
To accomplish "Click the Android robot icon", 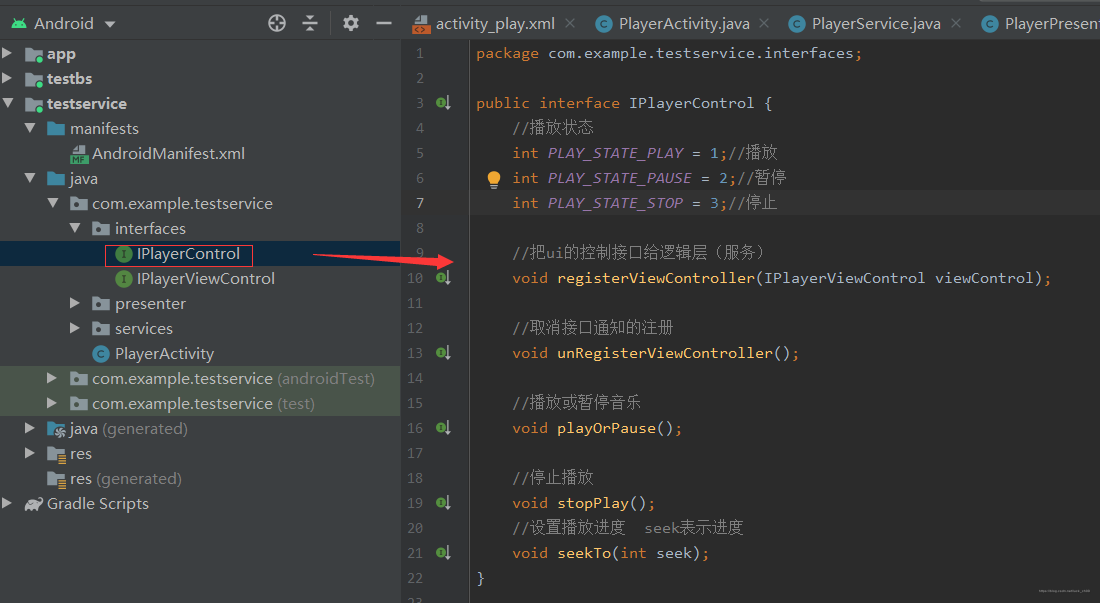I will coord(19,24).
